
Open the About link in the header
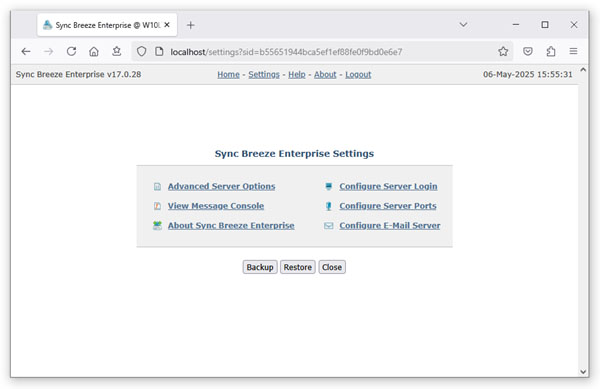325,75
